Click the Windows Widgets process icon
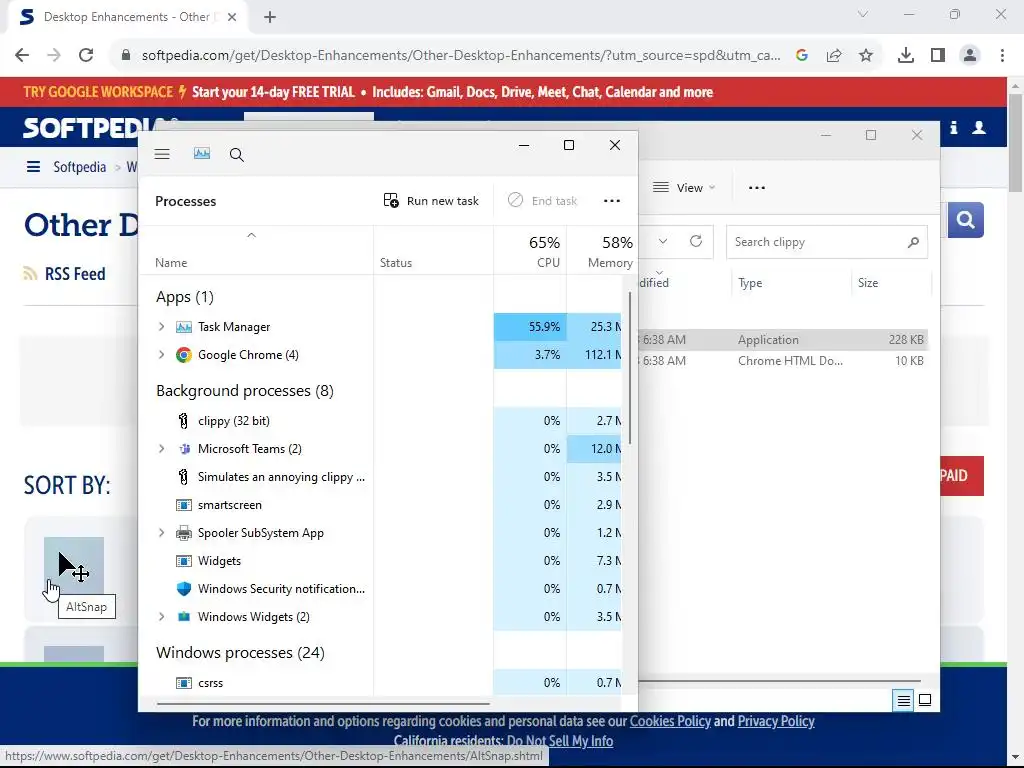 click(184, 616)
